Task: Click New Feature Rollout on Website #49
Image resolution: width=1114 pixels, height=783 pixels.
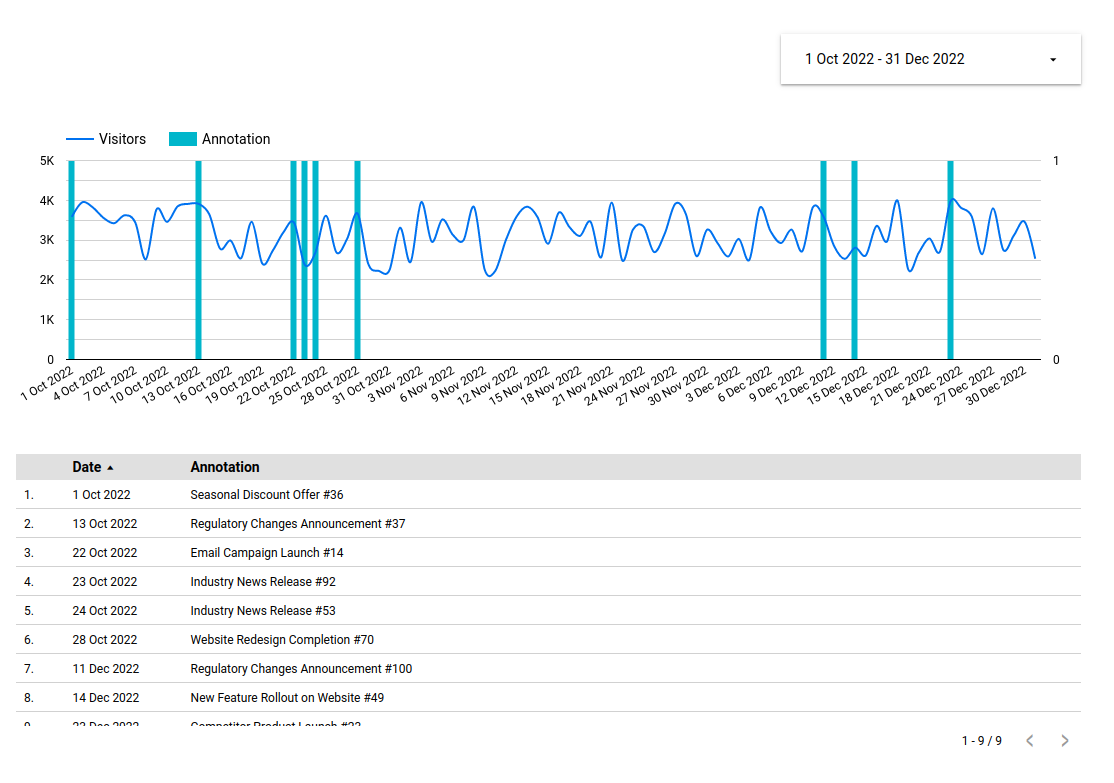Action: 287,698
